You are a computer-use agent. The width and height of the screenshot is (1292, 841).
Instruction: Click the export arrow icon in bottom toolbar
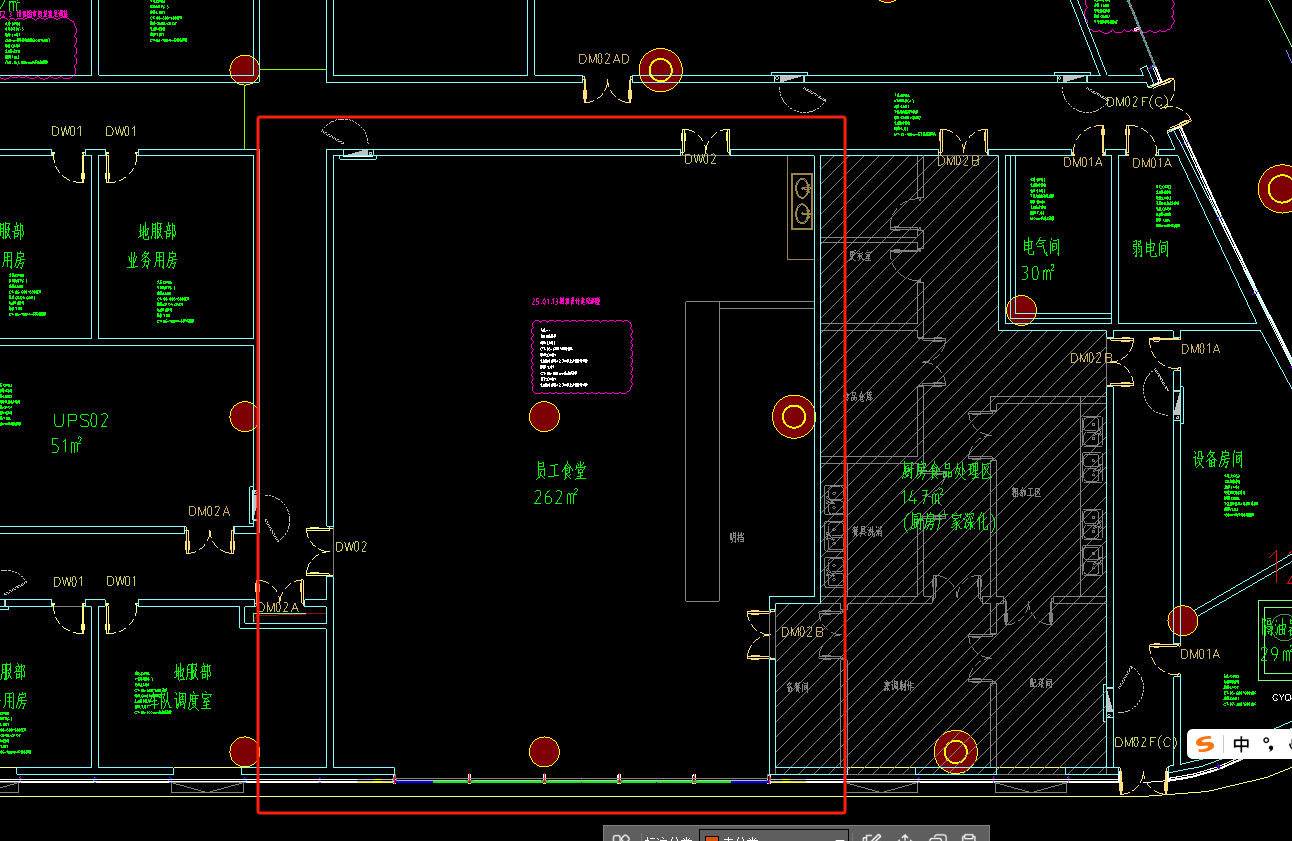click(905, 838)
